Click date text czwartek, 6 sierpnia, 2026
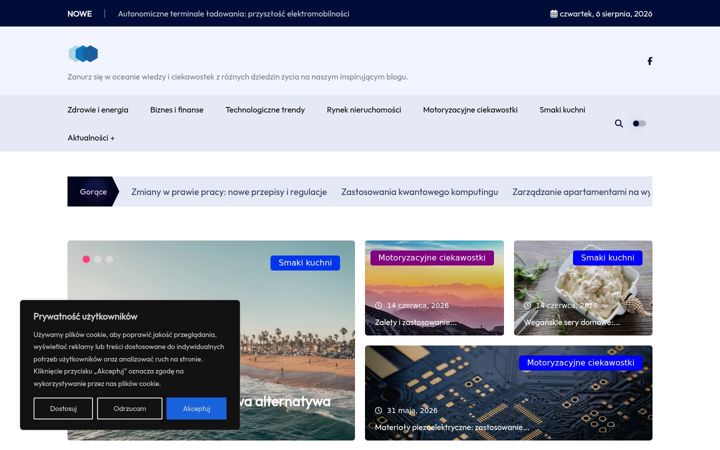This screenshot has height=450, width=720. (x=606, y=14)
